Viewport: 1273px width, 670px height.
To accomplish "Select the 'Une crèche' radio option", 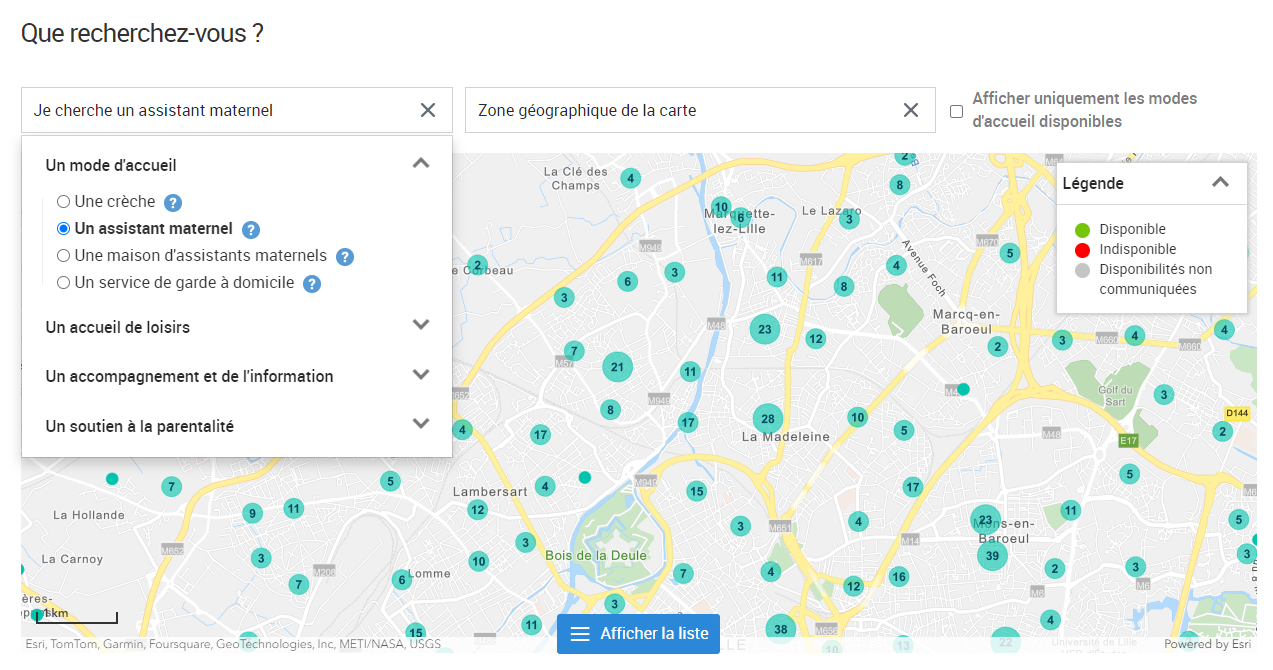I will pyautogui.click(x=64, y=202).
